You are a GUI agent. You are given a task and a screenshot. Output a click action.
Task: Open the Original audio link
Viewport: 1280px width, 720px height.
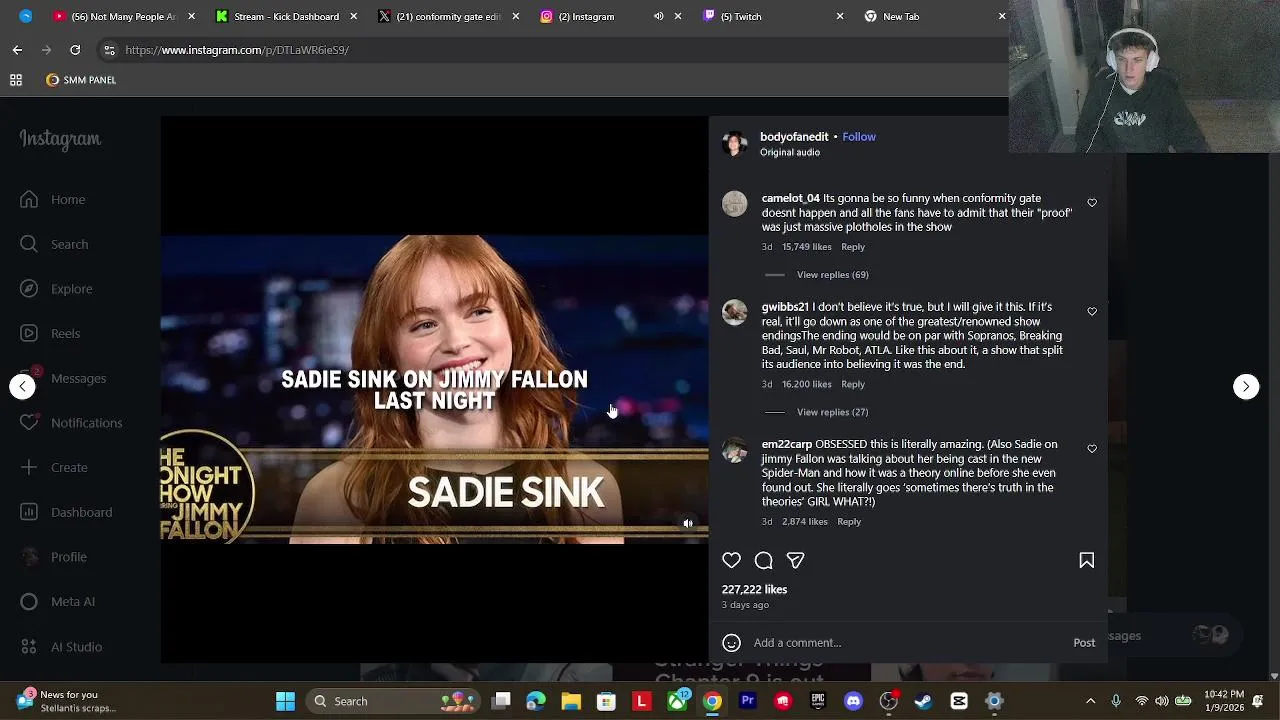790,152
